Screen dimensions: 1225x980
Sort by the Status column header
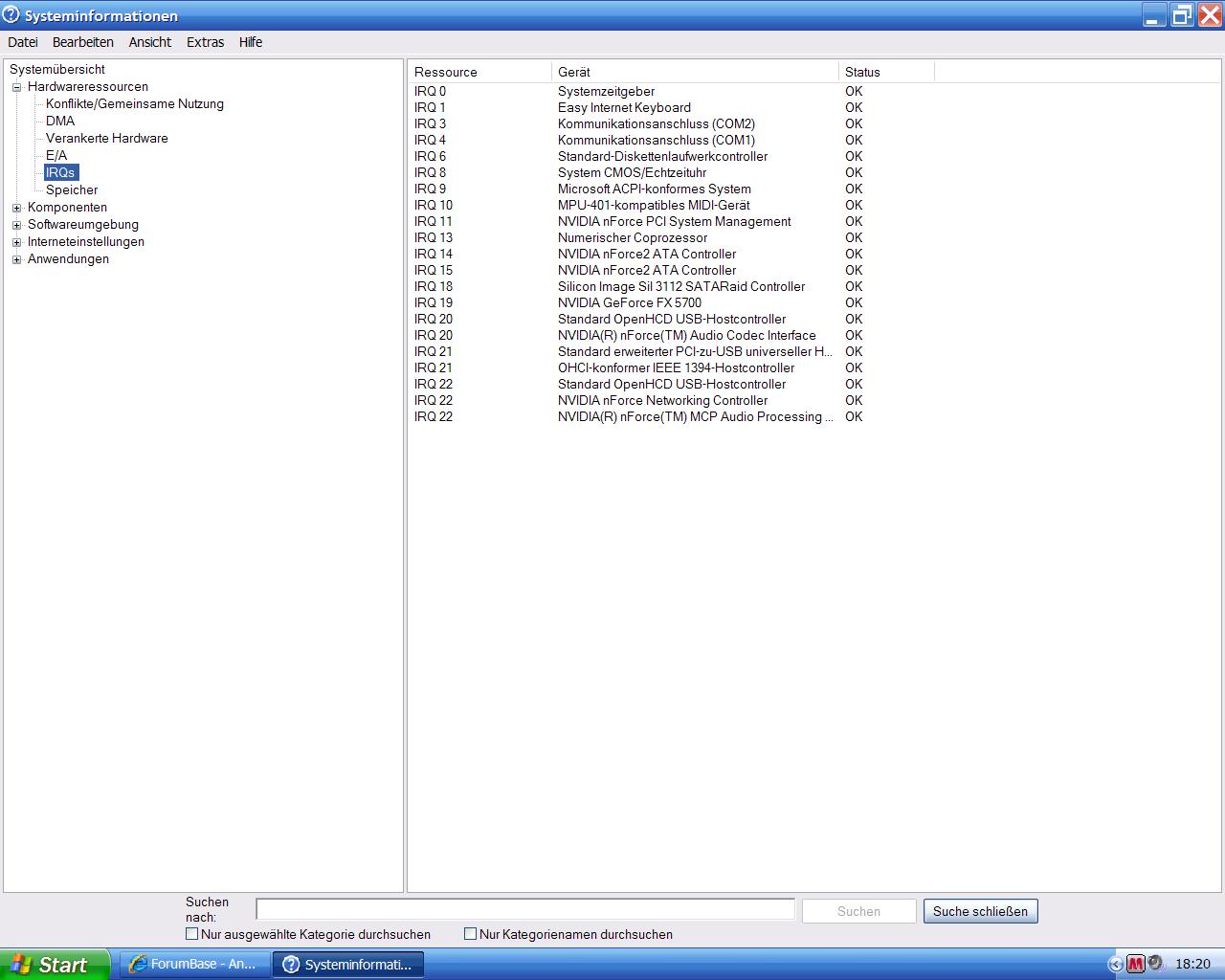coord(886,72)
